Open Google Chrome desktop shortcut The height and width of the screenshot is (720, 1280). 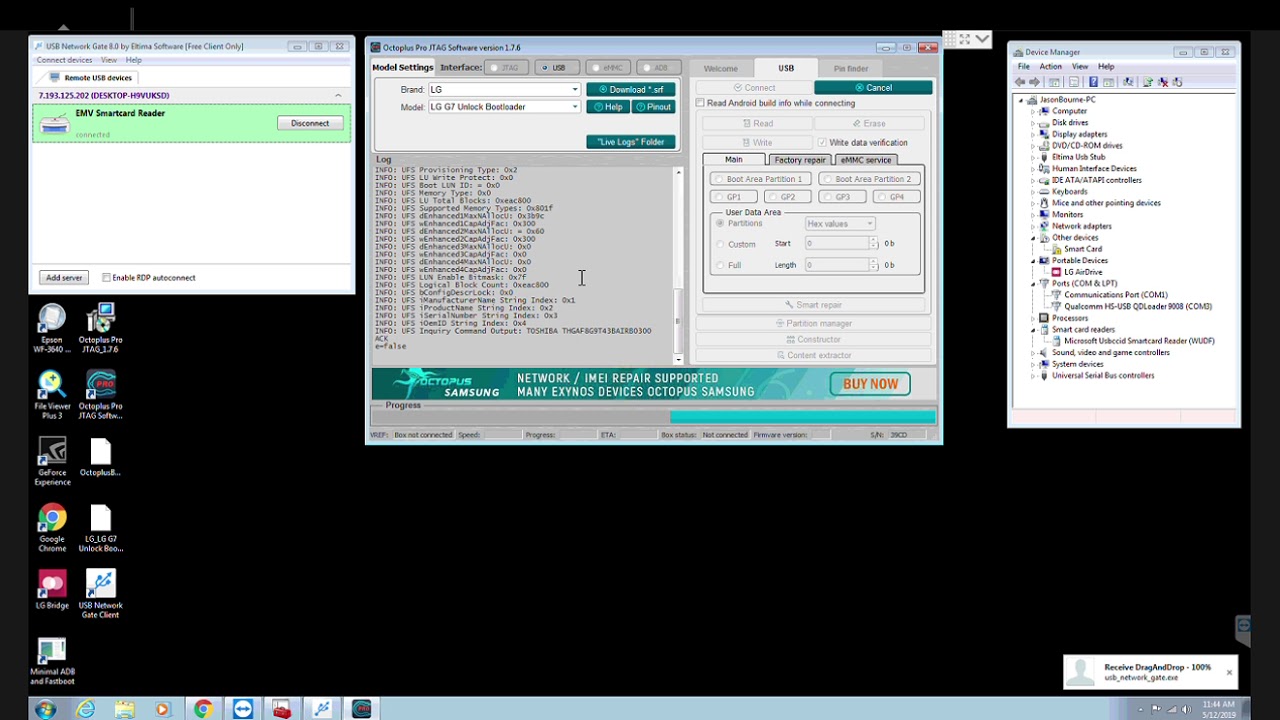(52, 528)
